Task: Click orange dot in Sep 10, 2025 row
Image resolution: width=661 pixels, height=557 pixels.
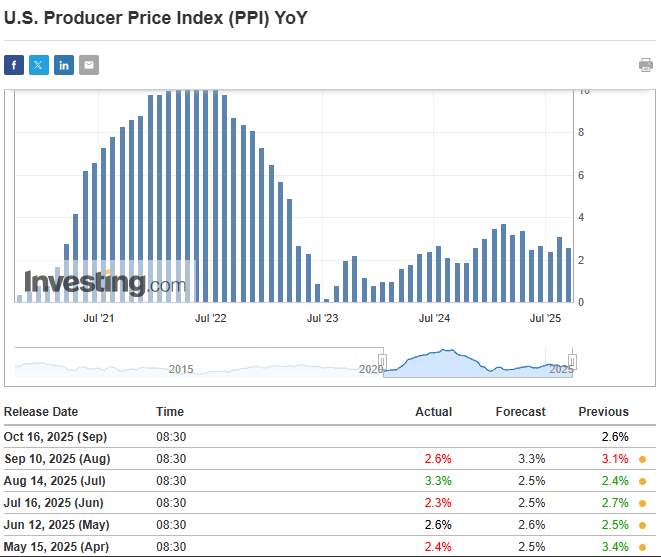Action: [642, 459]
